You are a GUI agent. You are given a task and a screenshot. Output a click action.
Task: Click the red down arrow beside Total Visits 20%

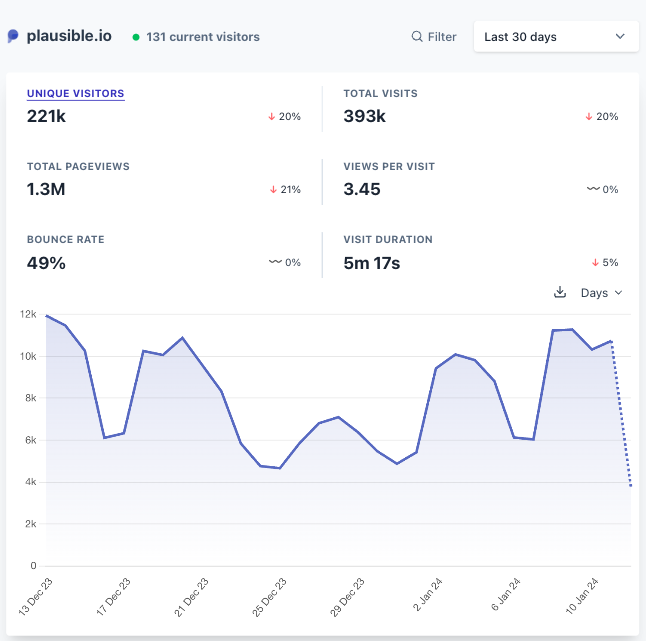[589, 117]
